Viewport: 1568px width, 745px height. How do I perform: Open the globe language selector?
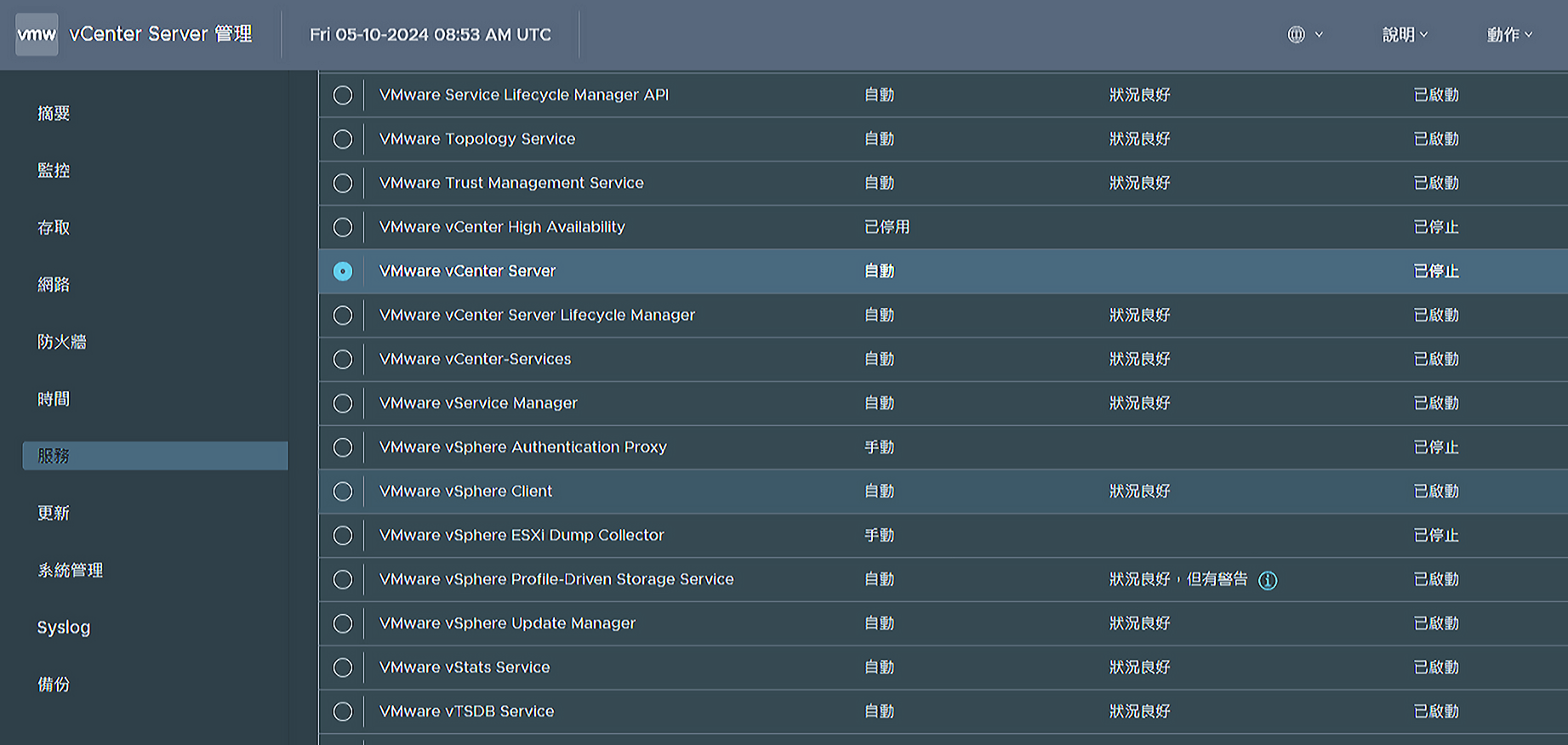tap(1305, 35)
